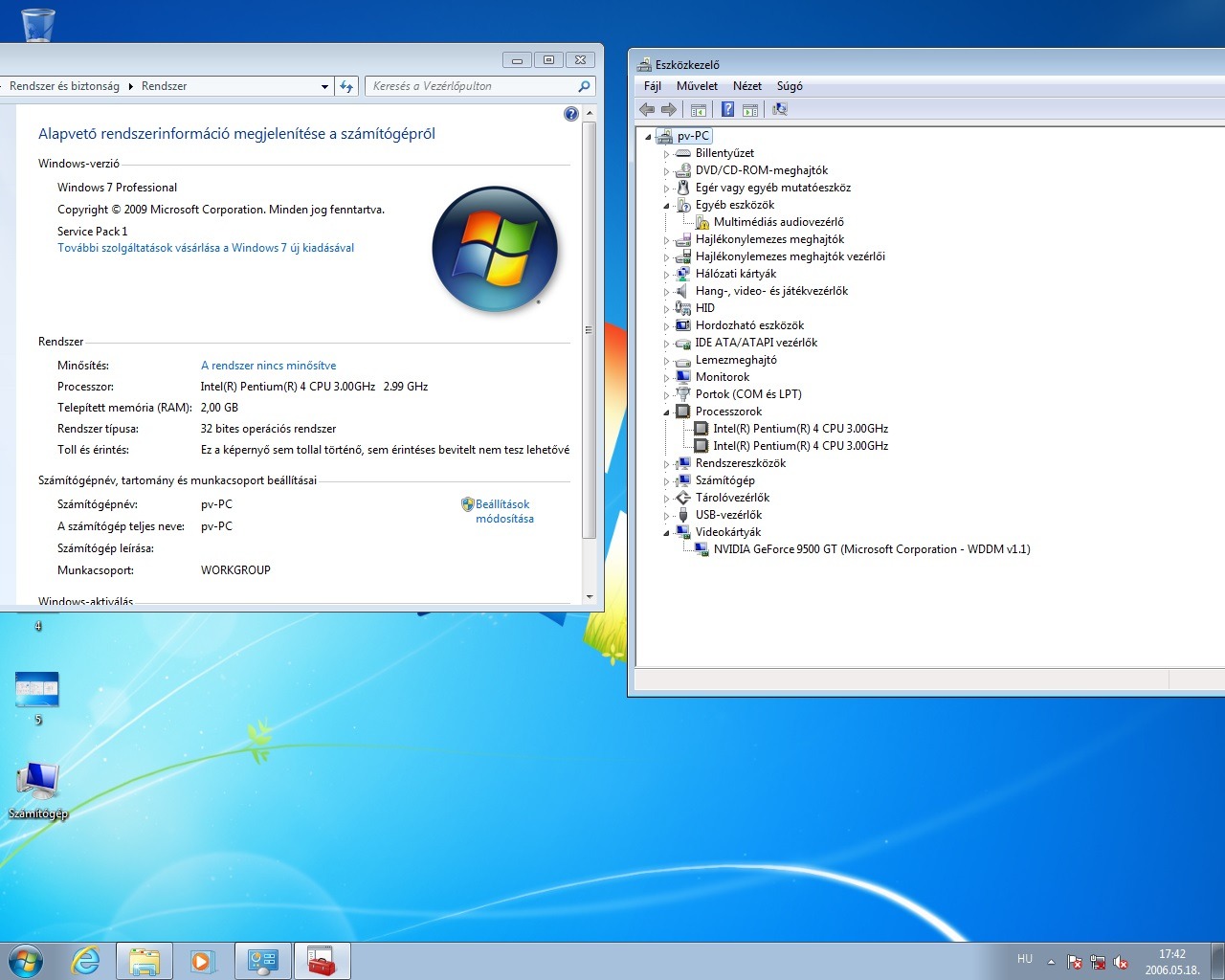Expand the DVD/CD-ROM-meghajtók node
Image resolution: width=1225 pixels, height=980 pixels.
667,171
